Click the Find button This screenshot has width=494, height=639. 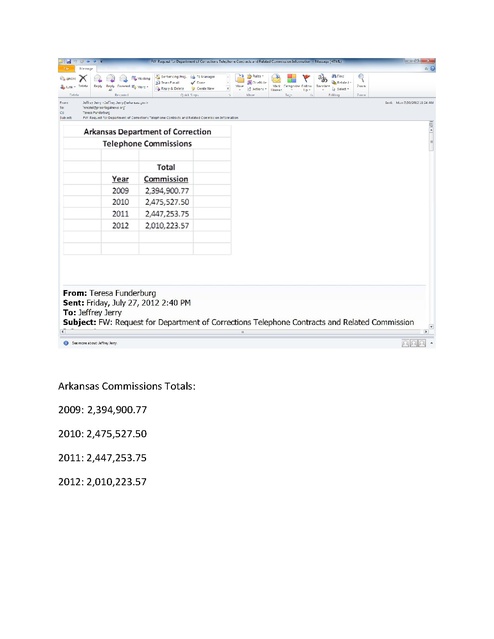tap(338, 76)
